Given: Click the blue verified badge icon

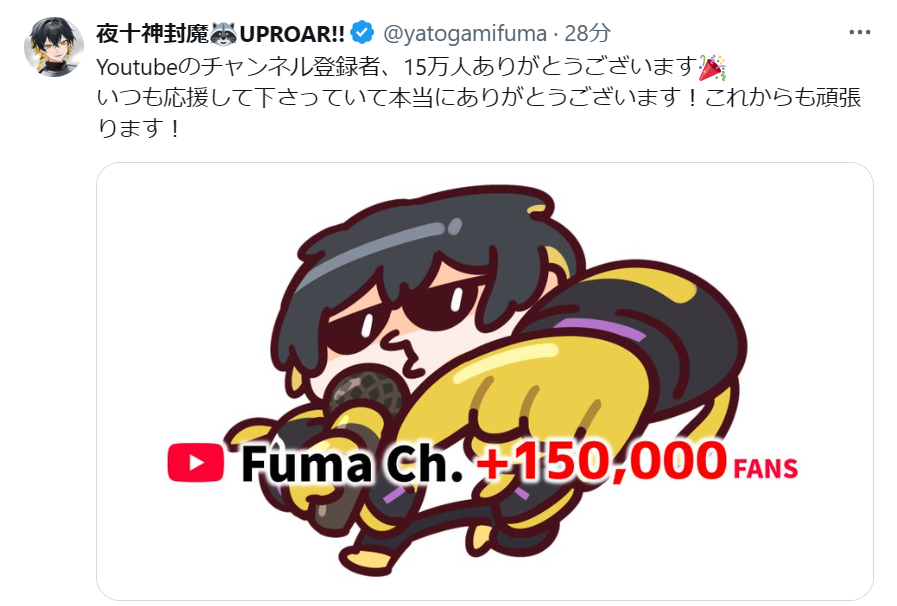Looking at the screenshot, I should tap(362, 33).
